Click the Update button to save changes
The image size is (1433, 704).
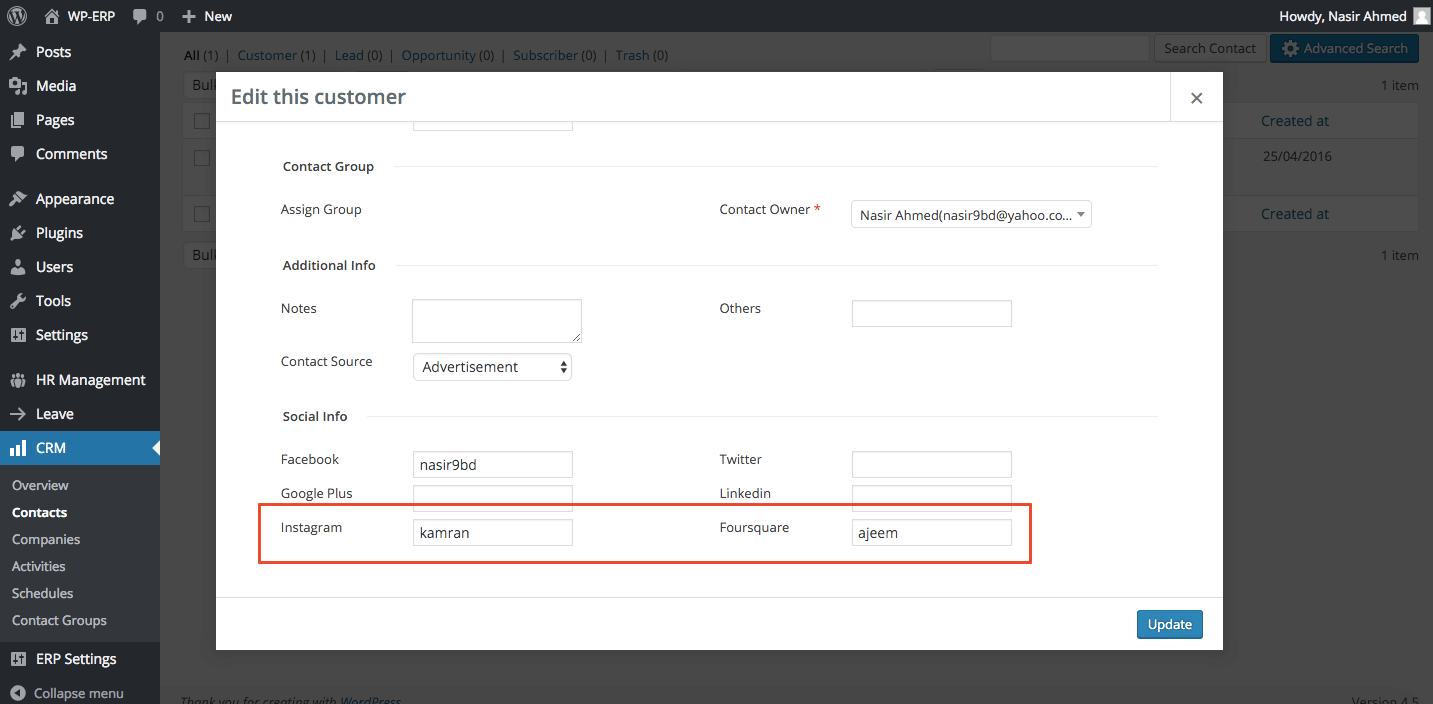tap(1169, 623)
